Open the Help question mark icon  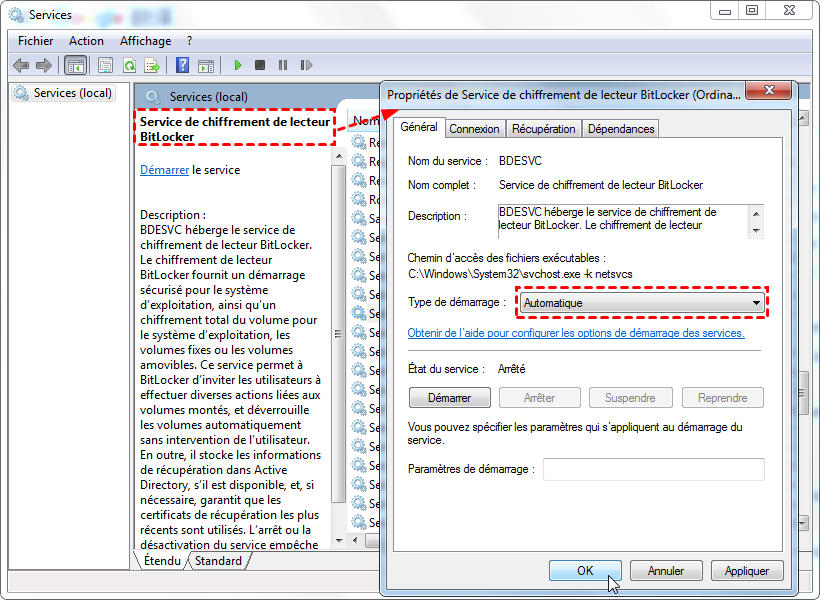183,65
